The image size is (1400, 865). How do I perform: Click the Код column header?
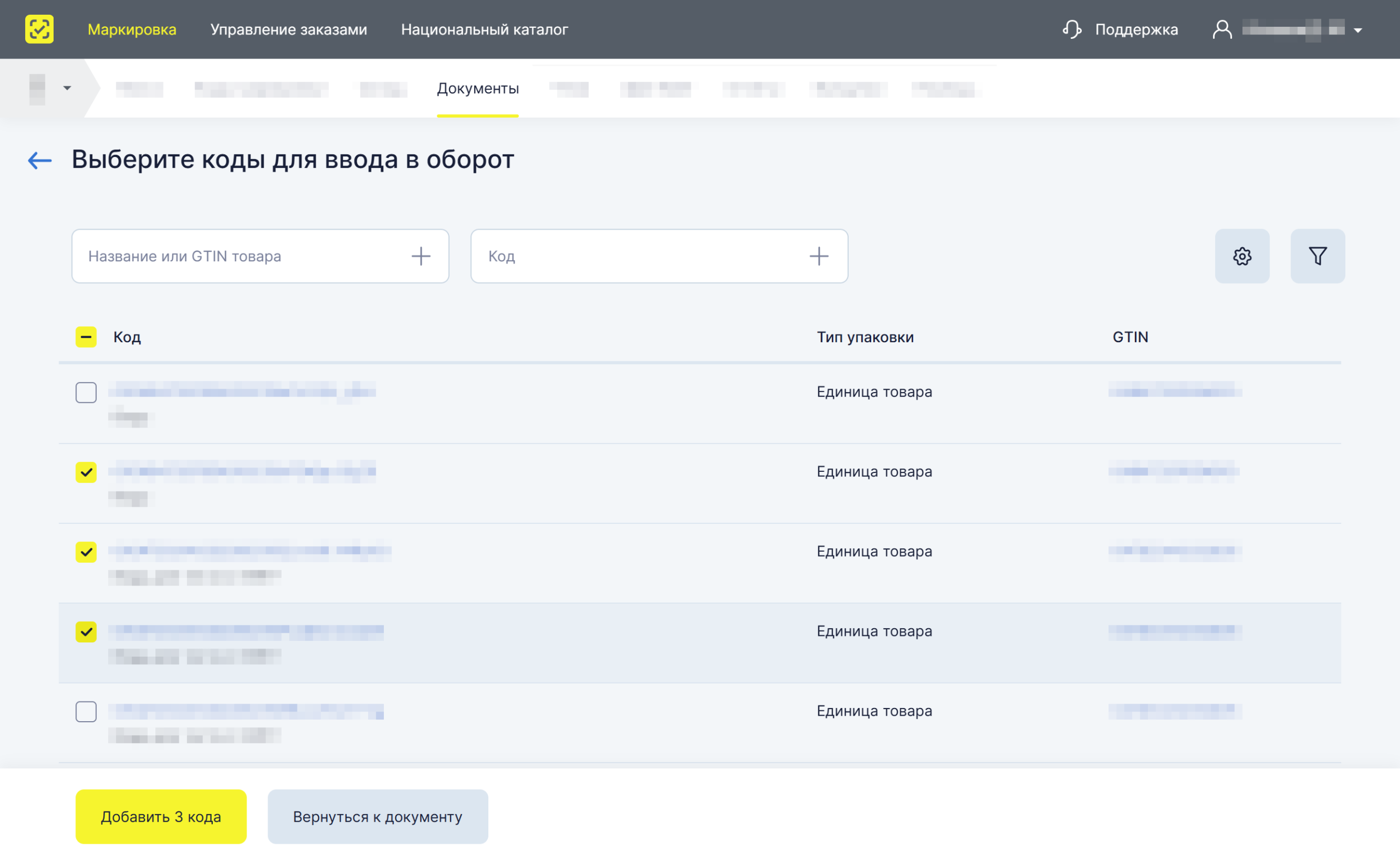127,337
